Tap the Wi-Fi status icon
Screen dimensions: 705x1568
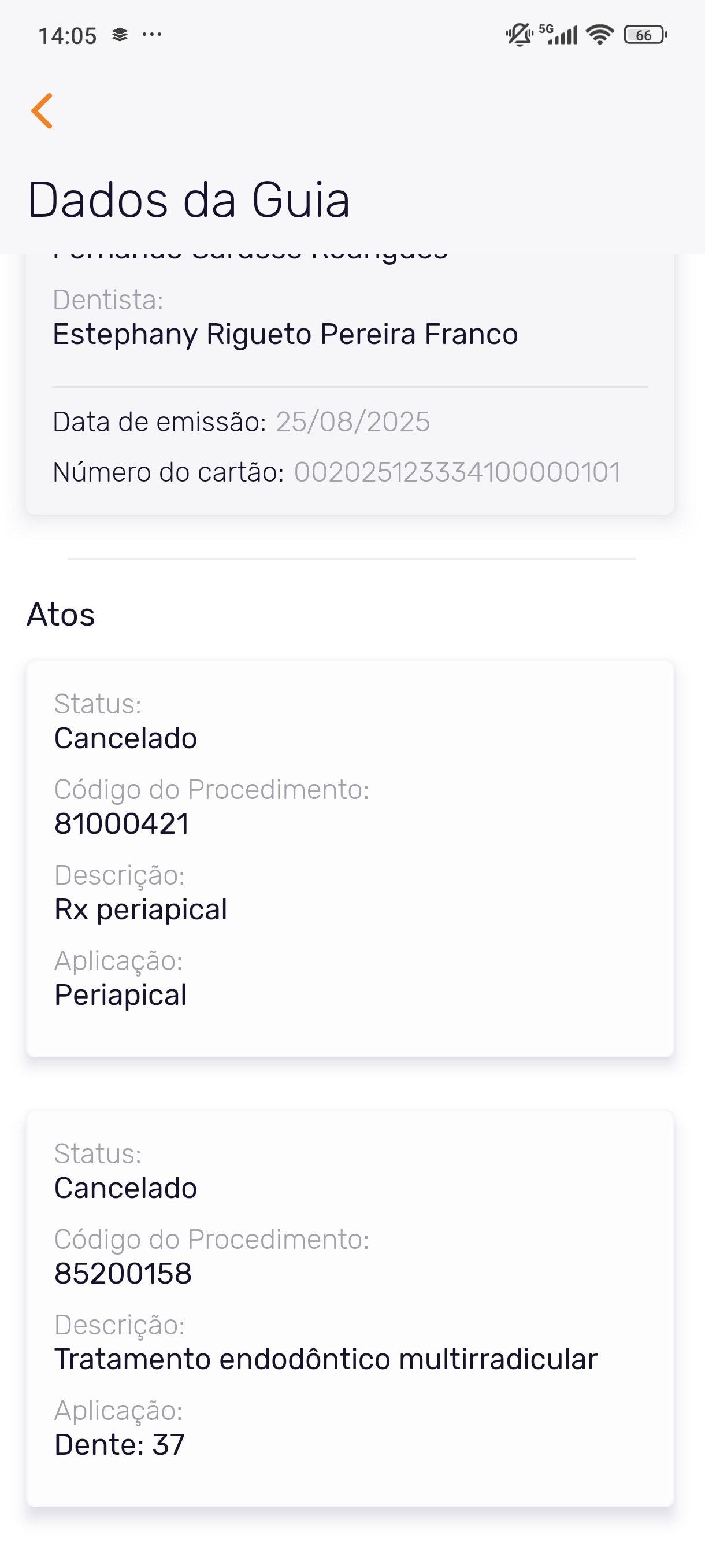tap(600, 35)
